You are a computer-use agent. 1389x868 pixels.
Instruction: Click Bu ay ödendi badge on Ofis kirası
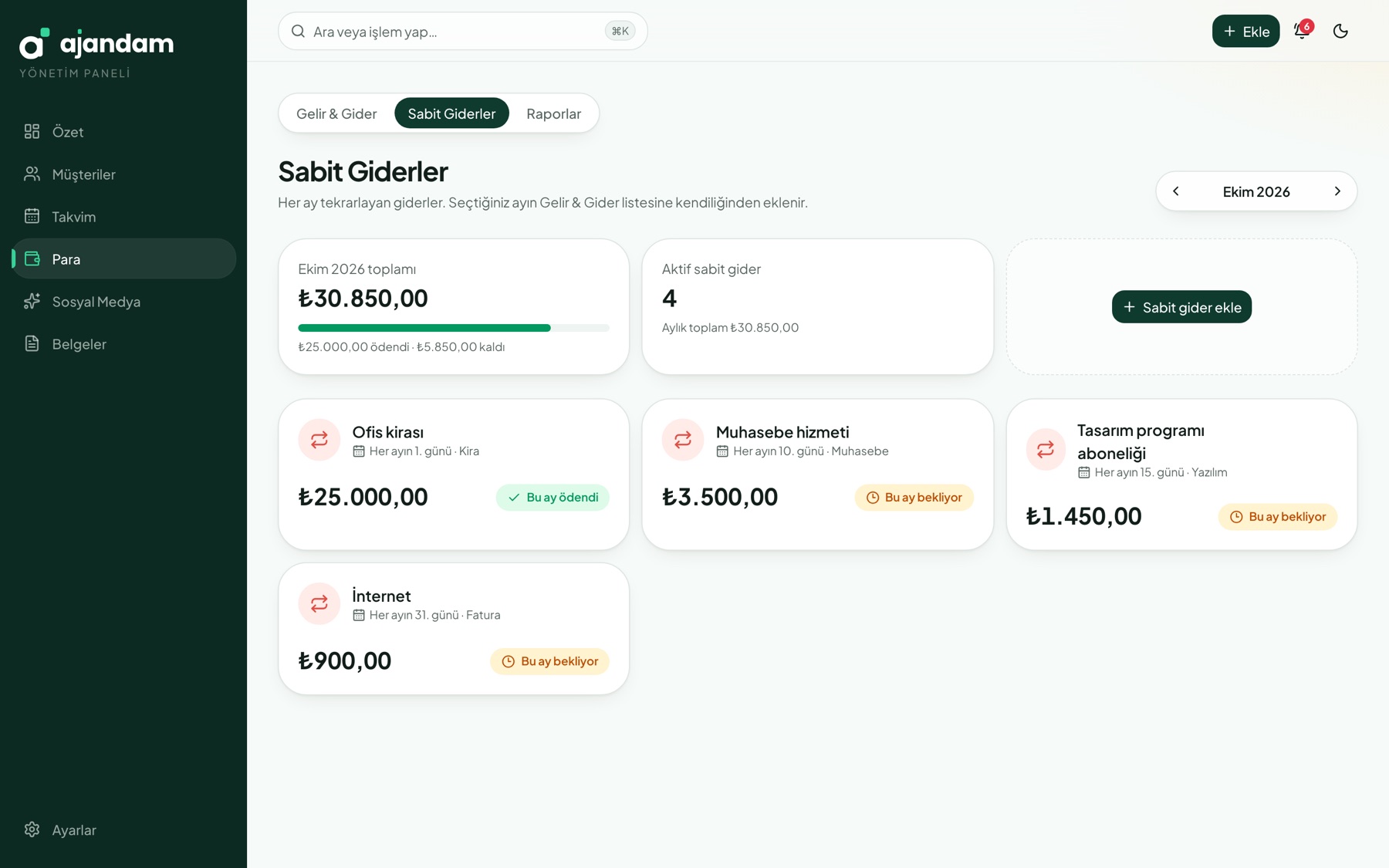point(553,498)
